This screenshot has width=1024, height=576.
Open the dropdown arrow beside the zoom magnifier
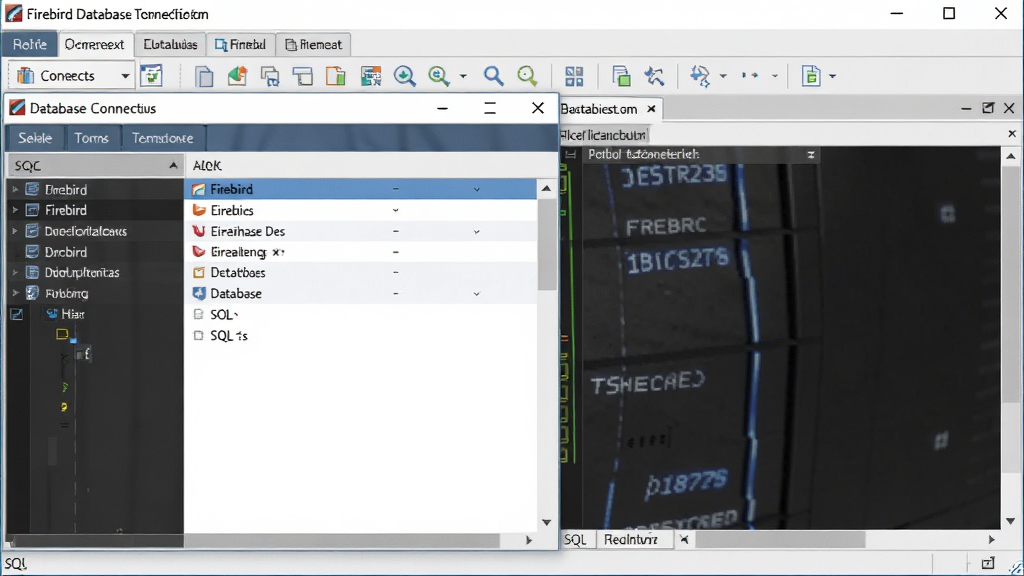[x=463, y=76]
